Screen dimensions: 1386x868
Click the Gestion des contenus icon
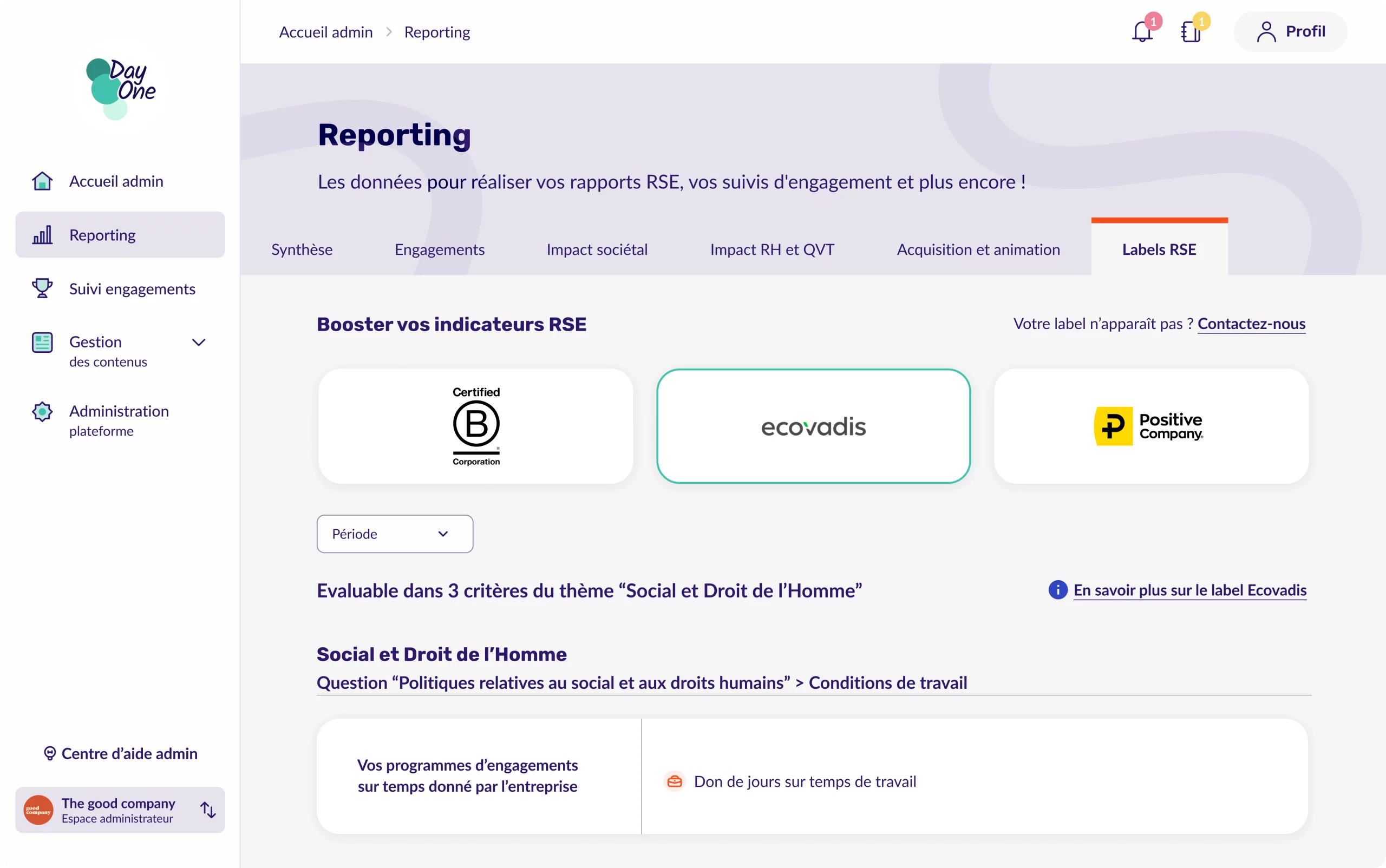pyautogui.click(x=42, y=342)
